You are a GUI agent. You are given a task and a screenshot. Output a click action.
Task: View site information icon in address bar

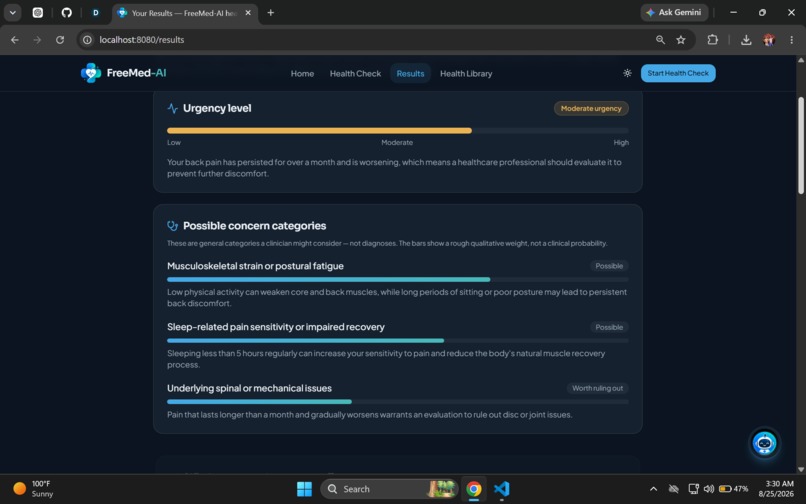point(87,40)
